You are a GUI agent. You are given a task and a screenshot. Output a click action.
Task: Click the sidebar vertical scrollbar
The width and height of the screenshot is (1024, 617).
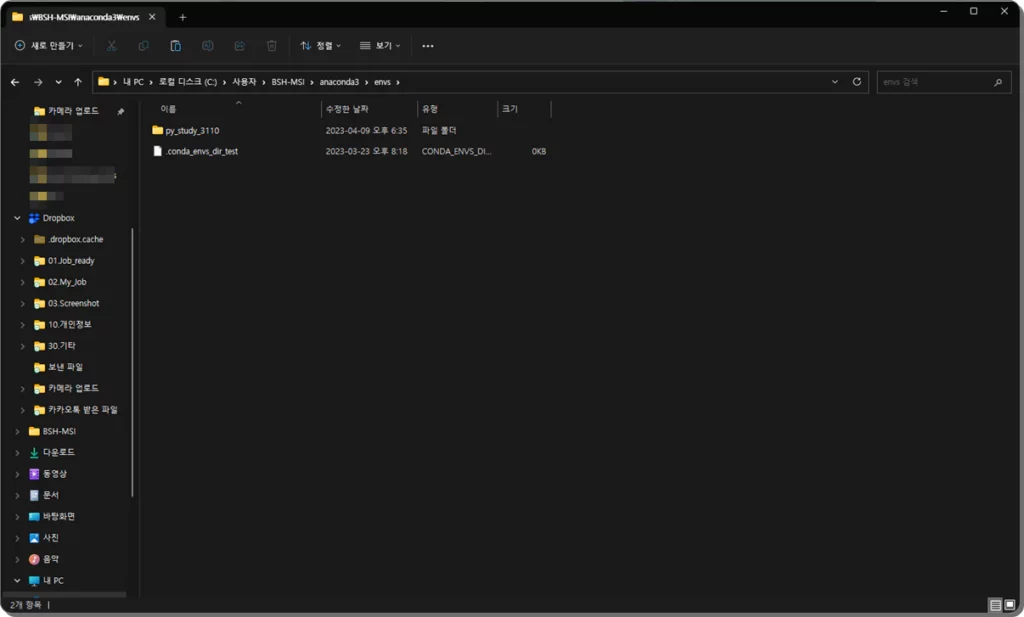coord(133,360)
